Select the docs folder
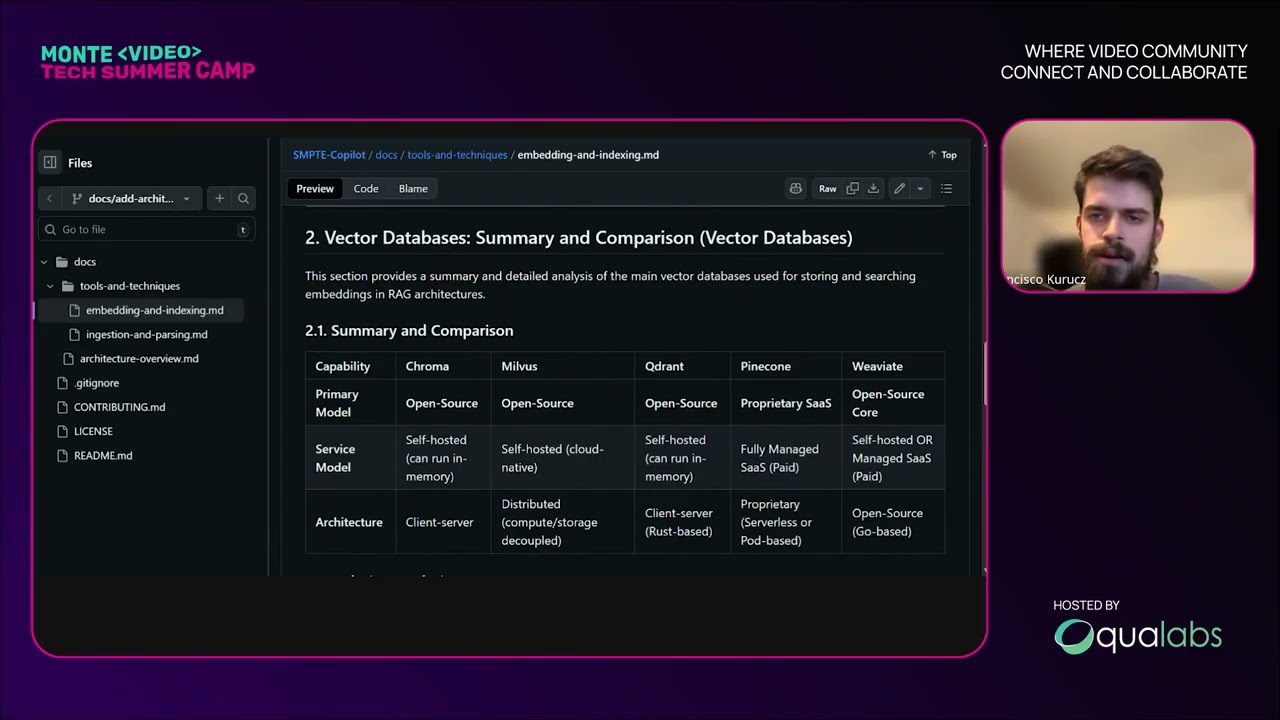 85,262
